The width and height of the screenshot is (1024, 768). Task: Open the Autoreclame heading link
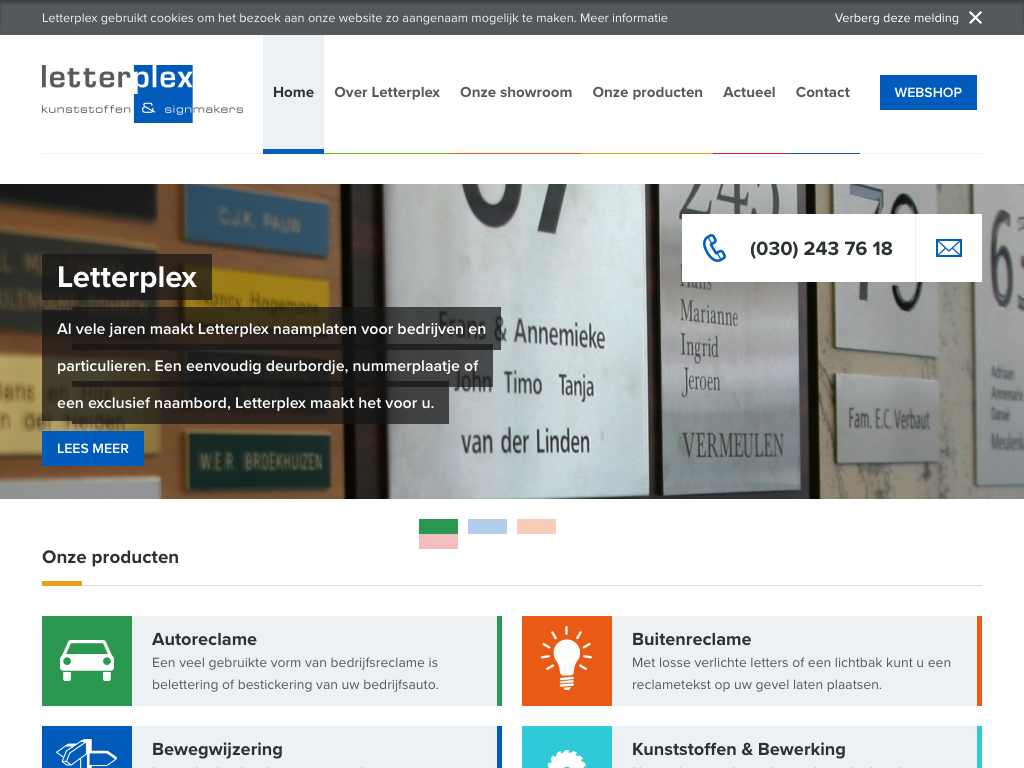pyautogui.click(x=204, y=639)
